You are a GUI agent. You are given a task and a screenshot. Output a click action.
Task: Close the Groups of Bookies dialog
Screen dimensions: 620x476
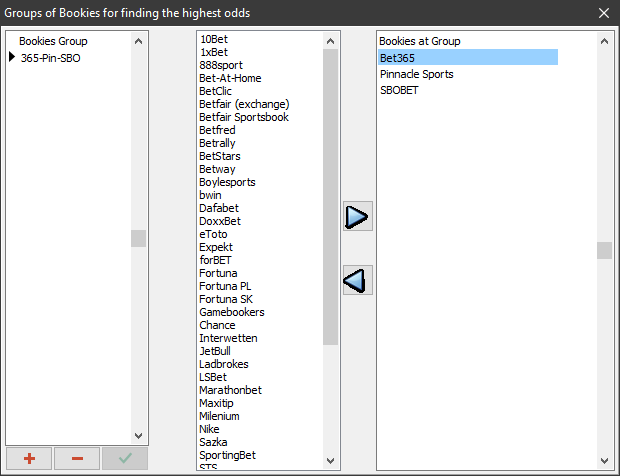coord(604,13)
